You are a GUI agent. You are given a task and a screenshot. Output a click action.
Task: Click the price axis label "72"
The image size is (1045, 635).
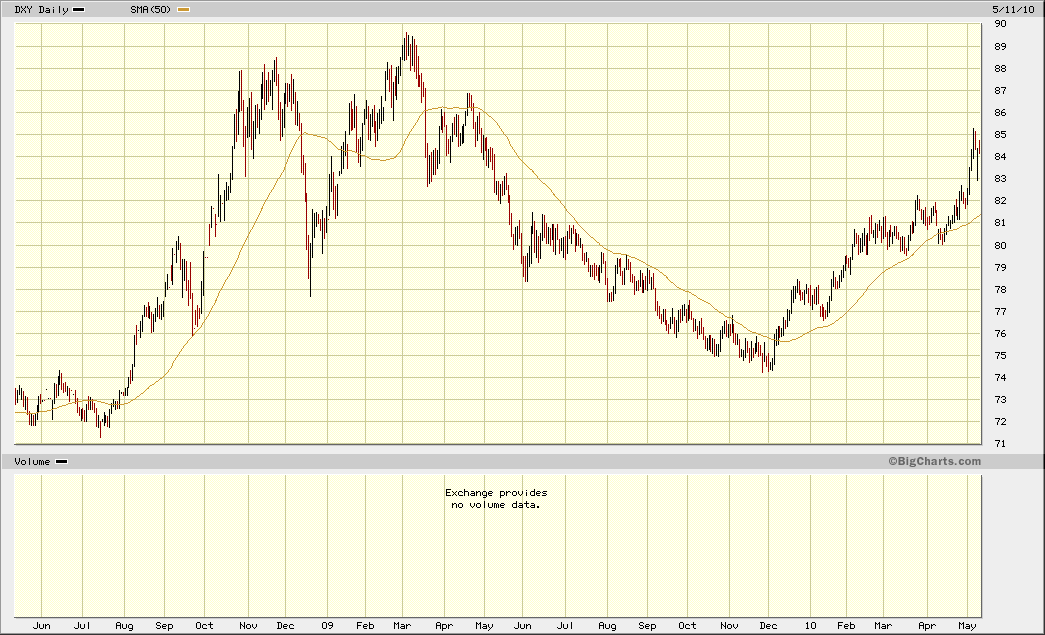[x=1000, y=421]
